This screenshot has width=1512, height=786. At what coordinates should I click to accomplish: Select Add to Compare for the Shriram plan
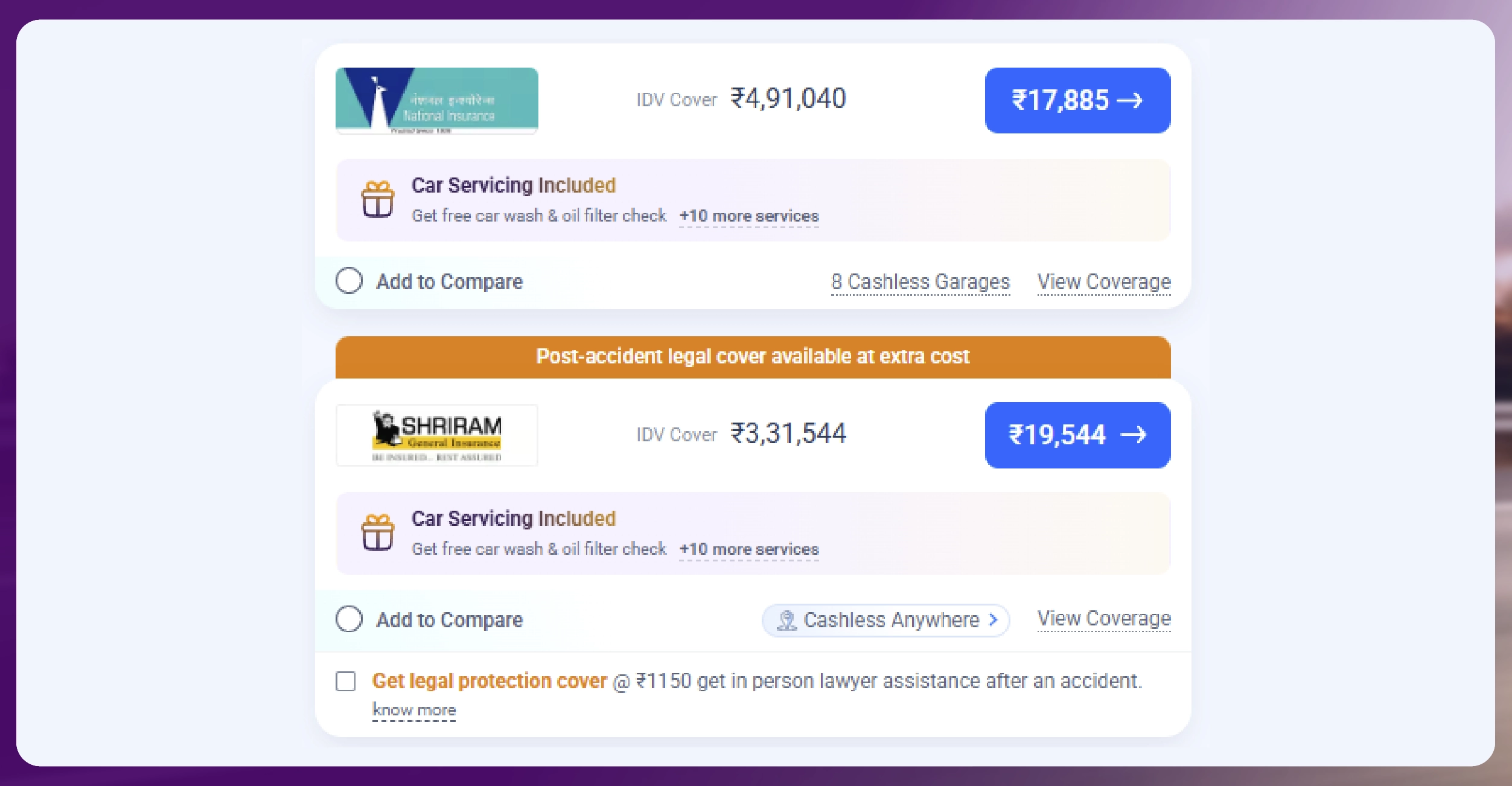tap(348, 619)
